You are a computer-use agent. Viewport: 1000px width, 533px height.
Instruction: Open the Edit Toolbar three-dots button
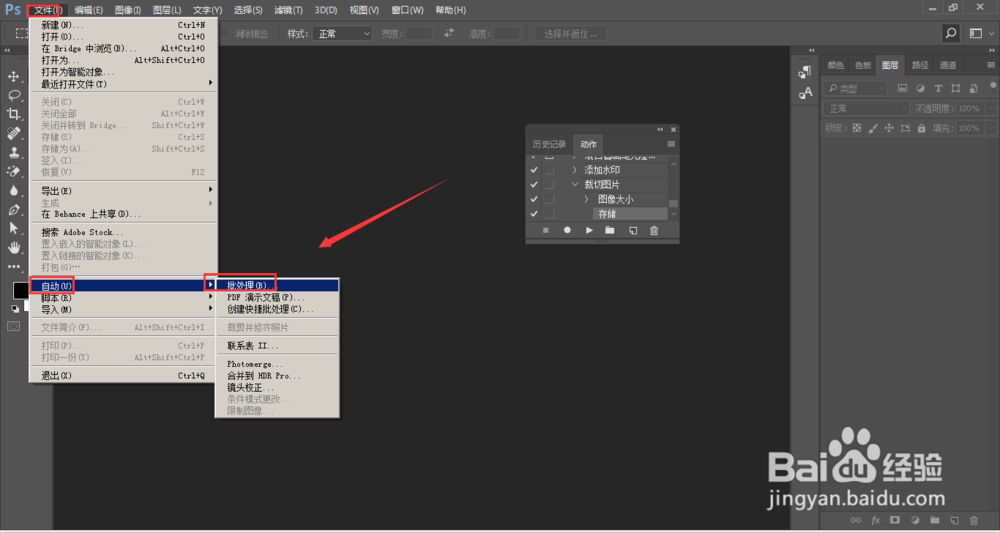click(x=13, y=266)
